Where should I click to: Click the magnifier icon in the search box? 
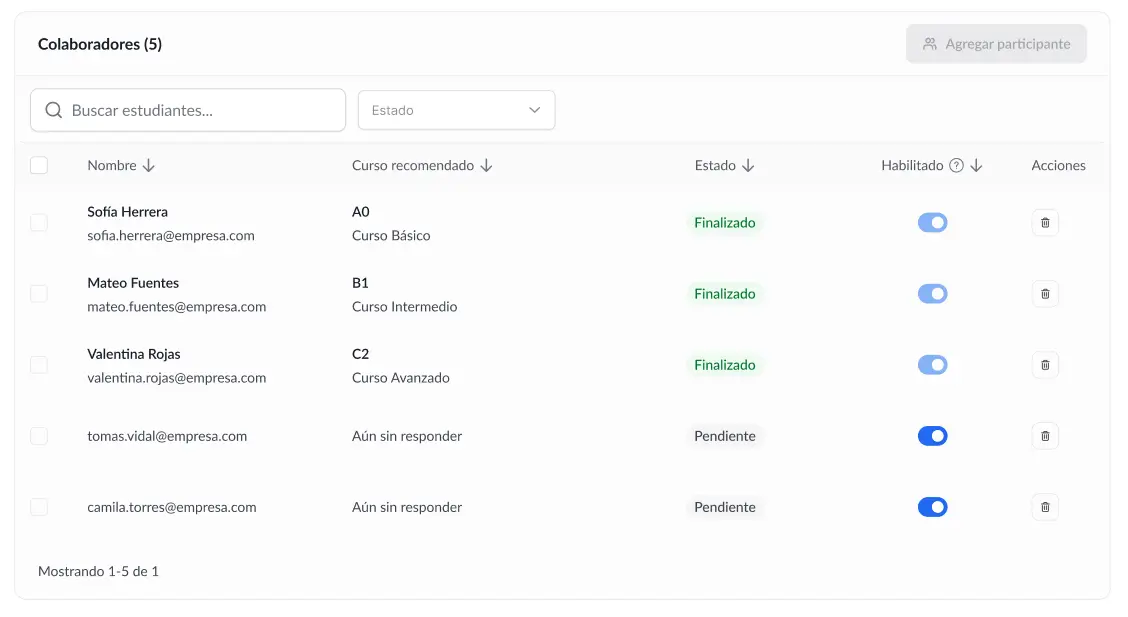coord(53,110)
